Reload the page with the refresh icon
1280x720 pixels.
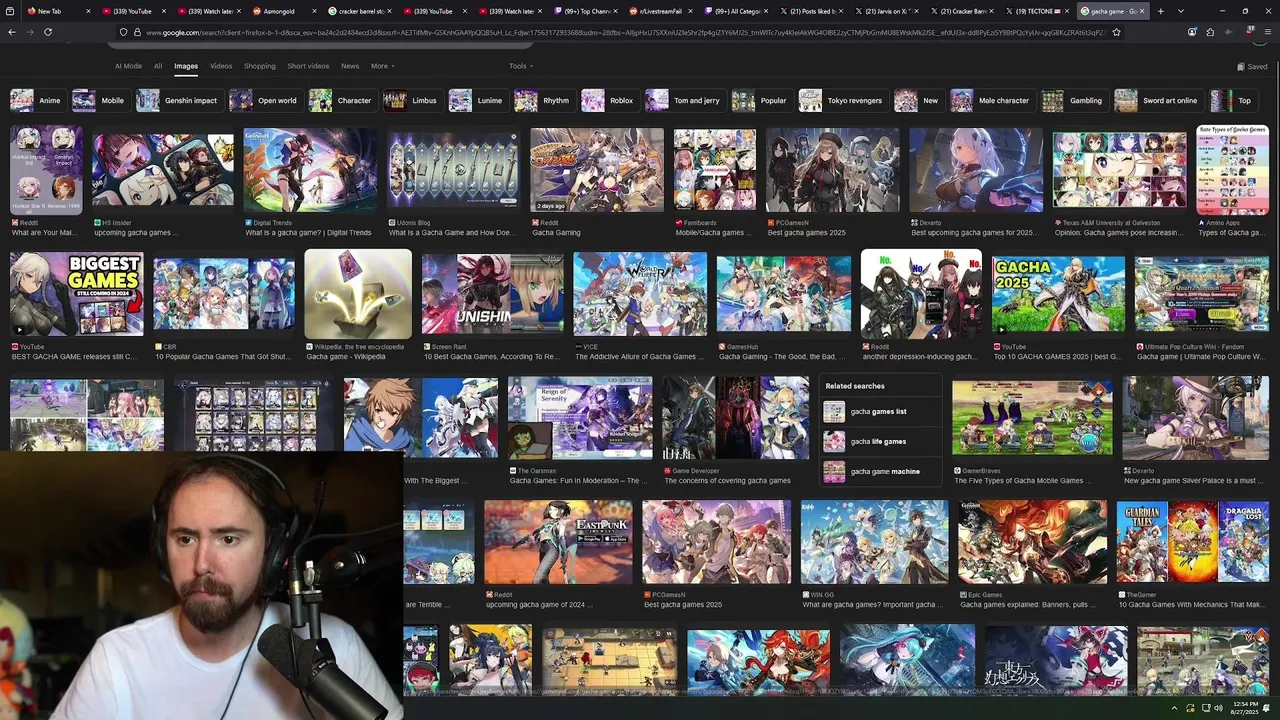coord(47,32)
